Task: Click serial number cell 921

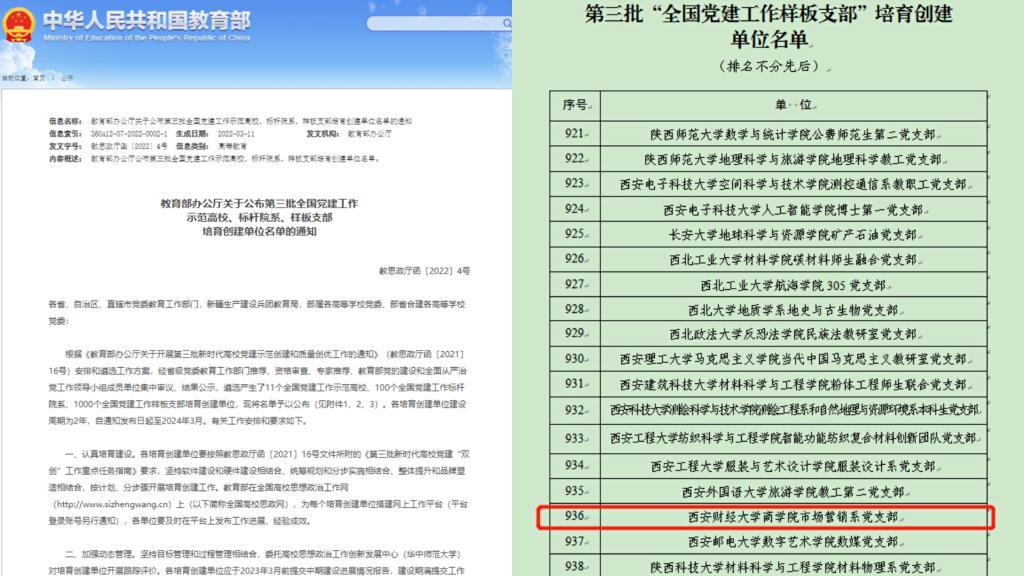Action: (575, 133)
